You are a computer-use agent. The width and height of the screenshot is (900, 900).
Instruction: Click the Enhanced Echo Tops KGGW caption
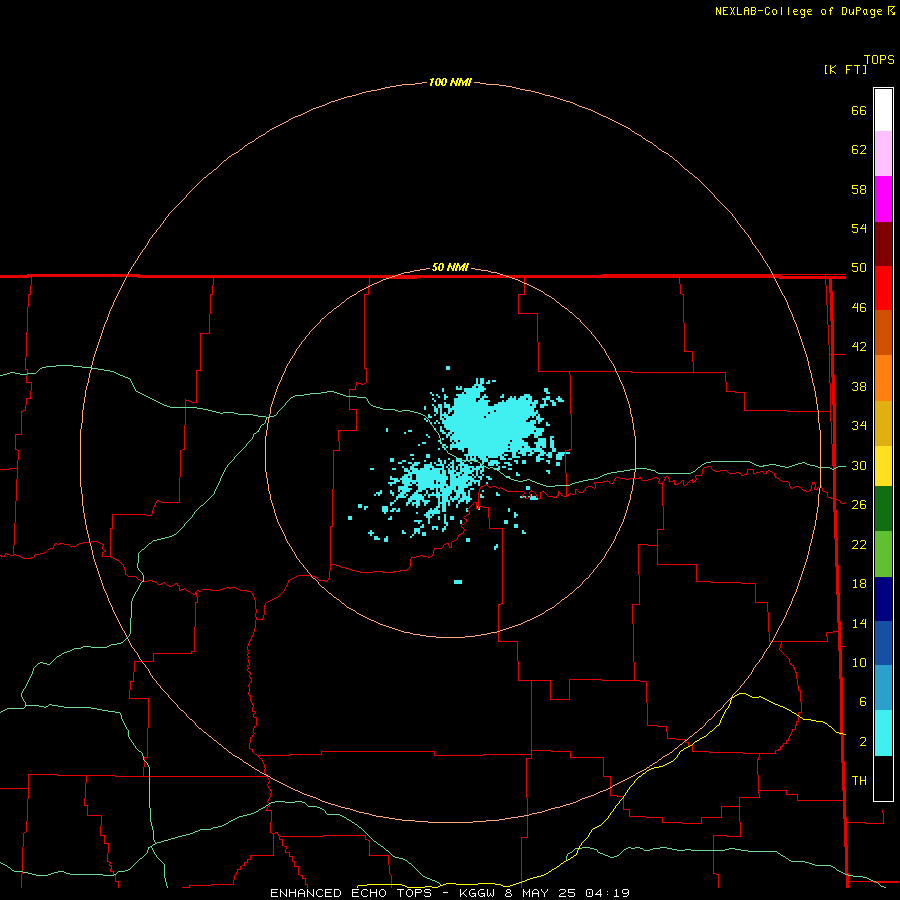tap(450, 893)
